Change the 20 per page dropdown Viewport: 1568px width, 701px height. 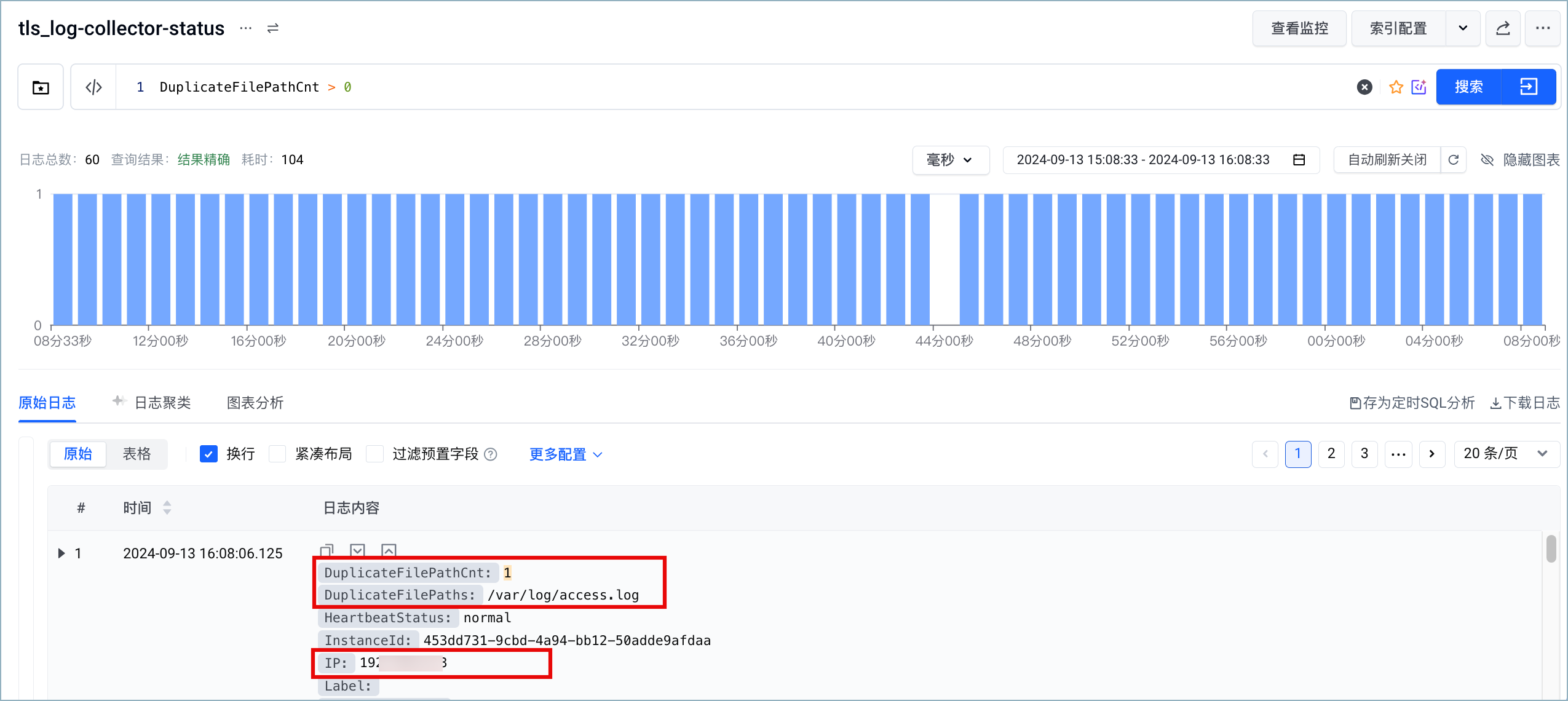coord(1507,454)
